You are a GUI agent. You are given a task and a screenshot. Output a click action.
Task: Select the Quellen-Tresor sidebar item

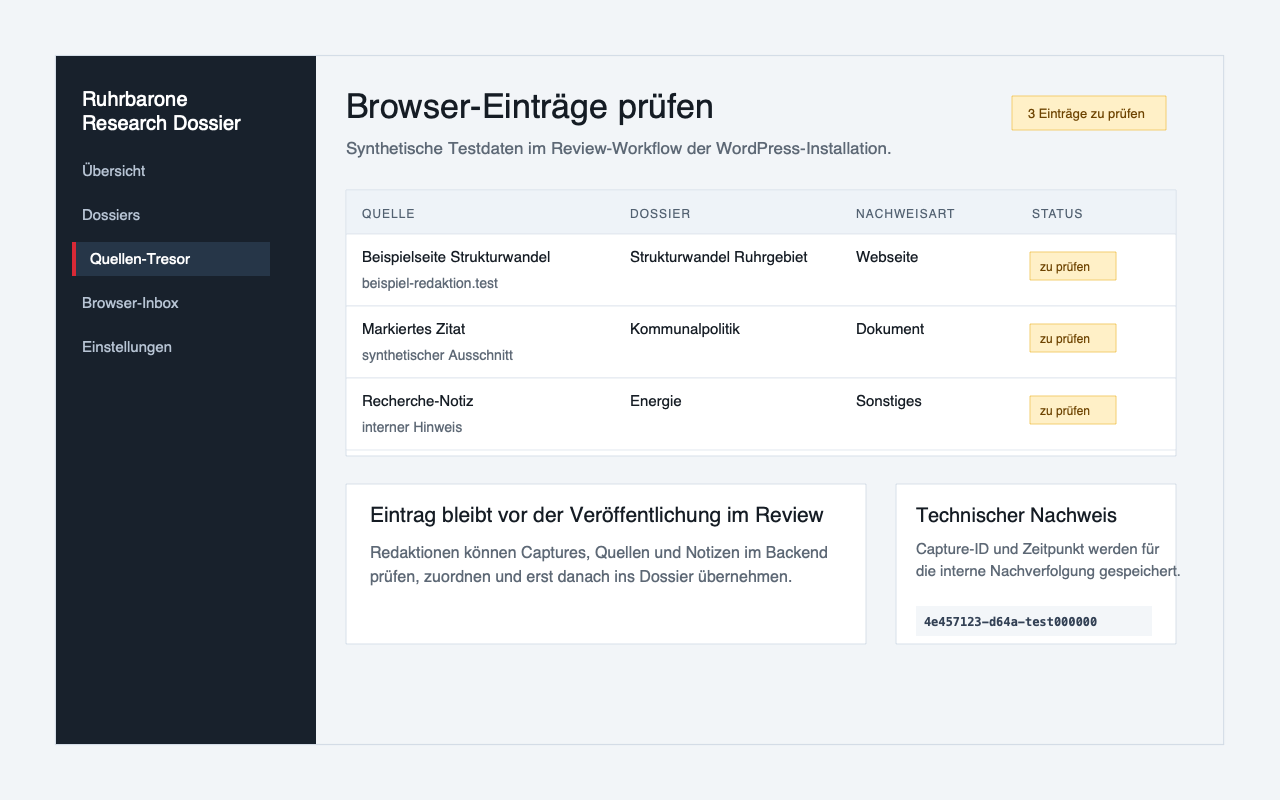(171, 259)
